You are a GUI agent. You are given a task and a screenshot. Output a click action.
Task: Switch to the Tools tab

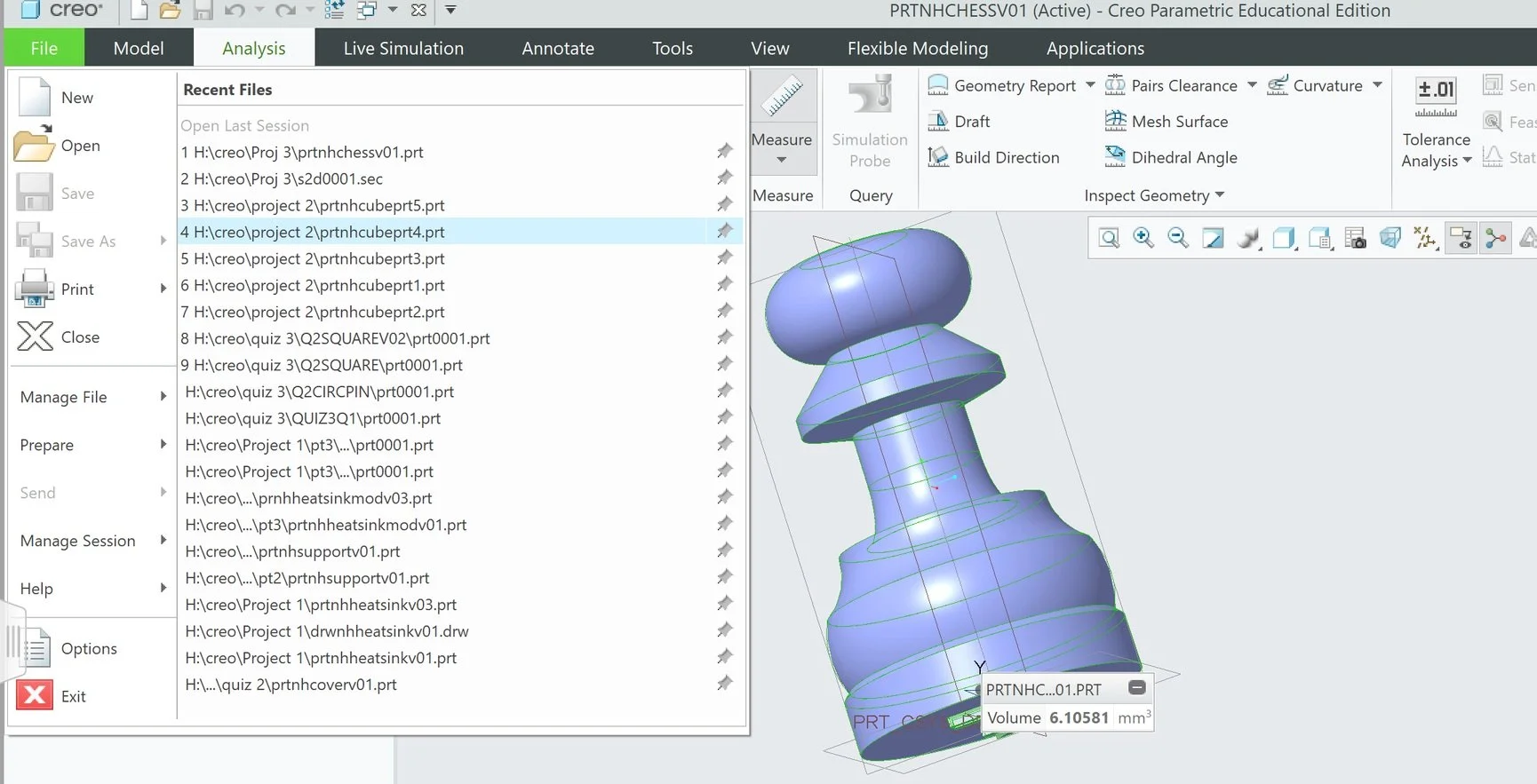(x=673, y=48)
